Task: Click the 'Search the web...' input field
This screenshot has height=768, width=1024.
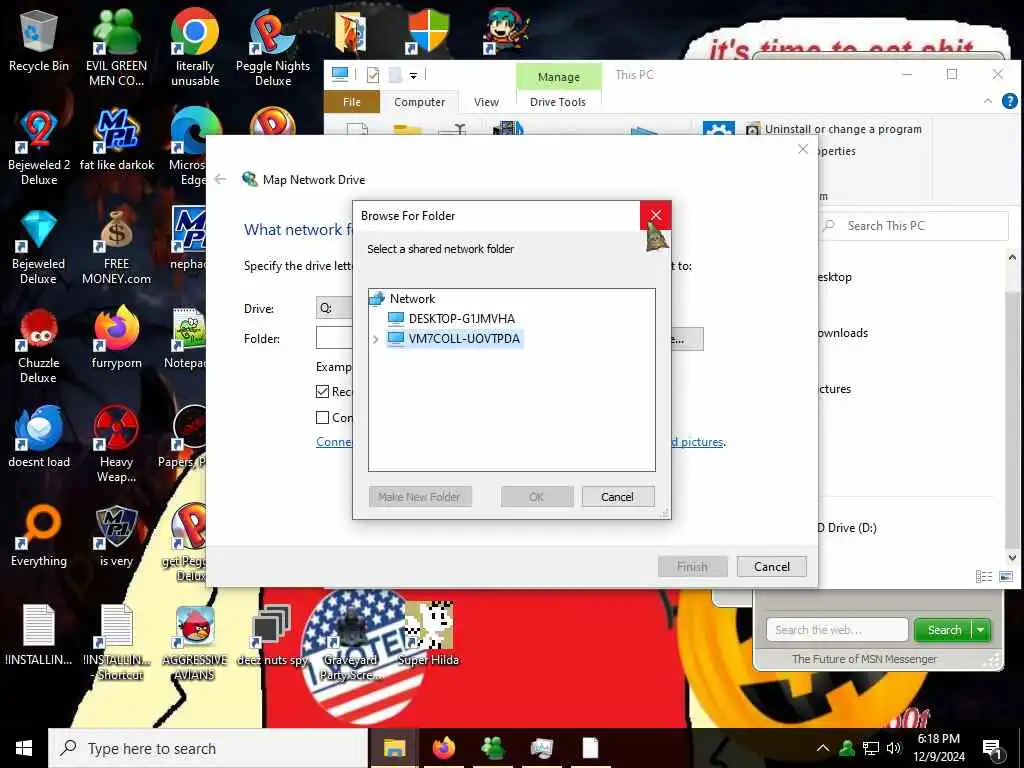Action: (837, 630)
